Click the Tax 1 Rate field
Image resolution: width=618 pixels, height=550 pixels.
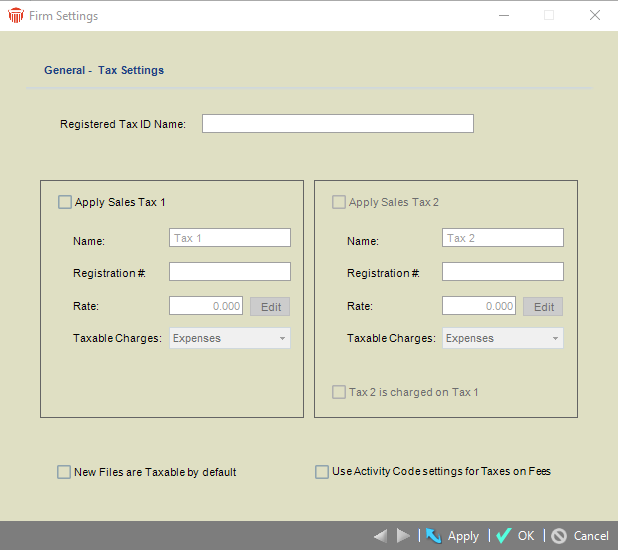[206, 306]
